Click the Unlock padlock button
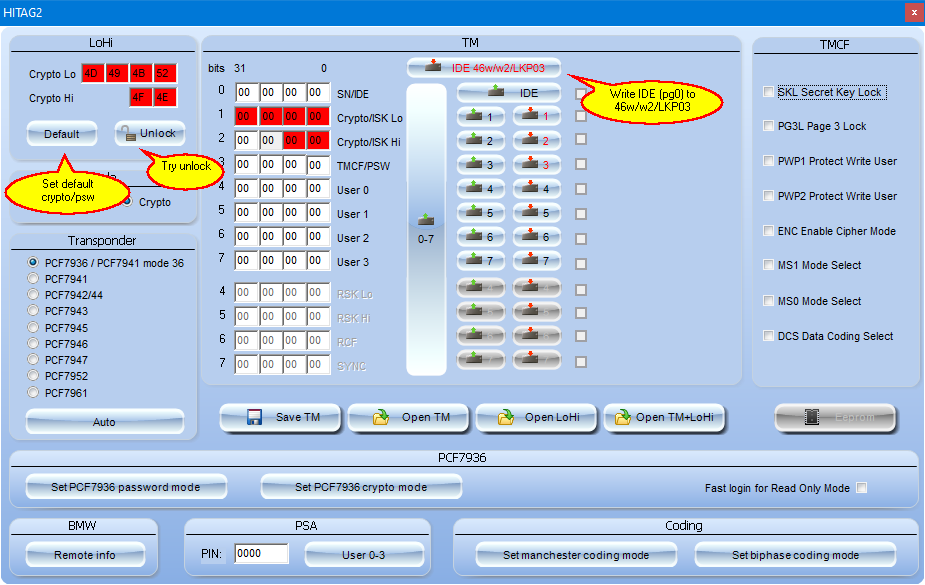This screenshot has height=585, width=925. pyautogui.click(x=150, y=134)
